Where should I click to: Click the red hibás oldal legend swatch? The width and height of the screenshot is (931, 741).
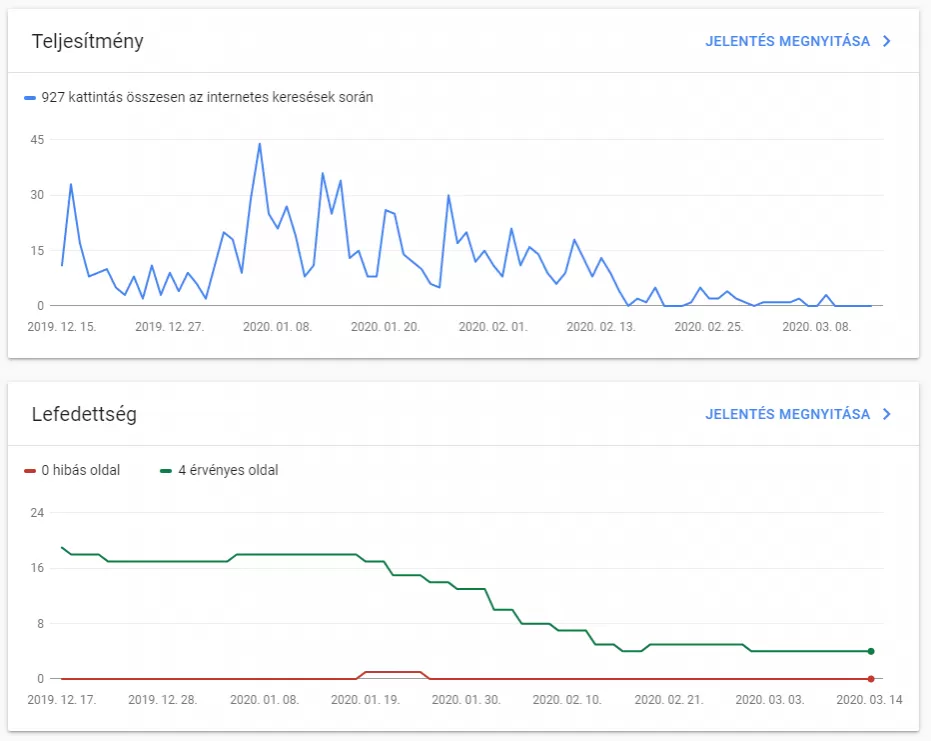click(30, 470)
